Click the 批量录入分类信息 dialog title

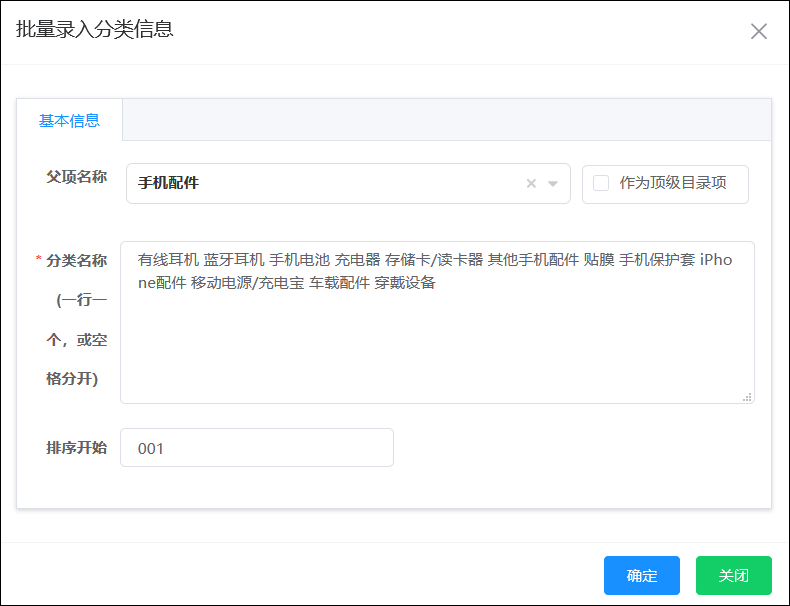[95, 29]
